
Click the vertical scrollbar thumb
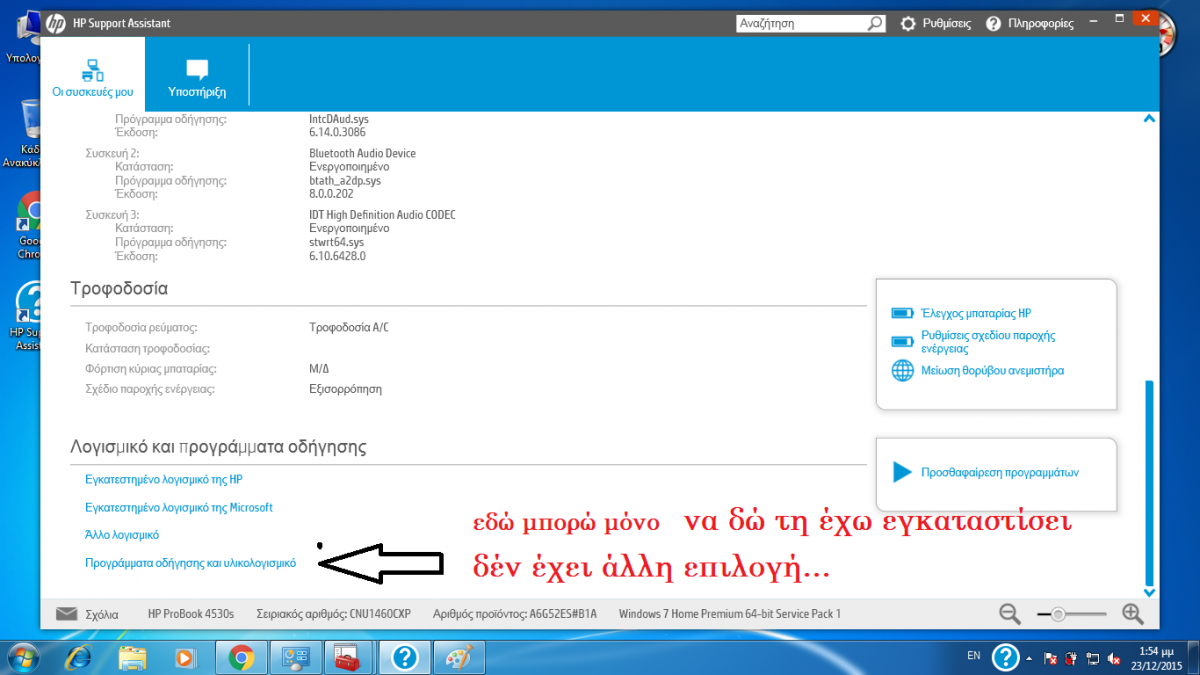[x=1150, y=481]
